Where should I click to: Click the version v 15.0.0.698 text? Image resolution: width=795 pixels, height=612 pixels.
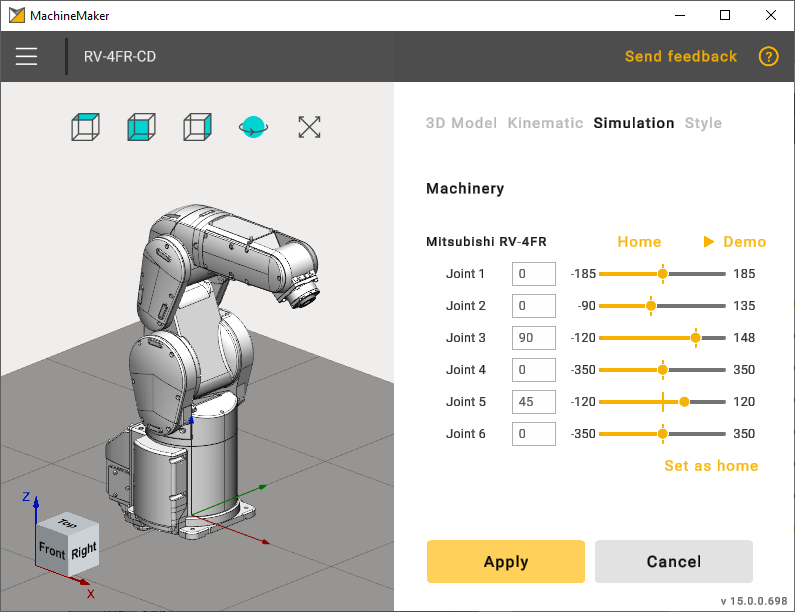[754, 601]
